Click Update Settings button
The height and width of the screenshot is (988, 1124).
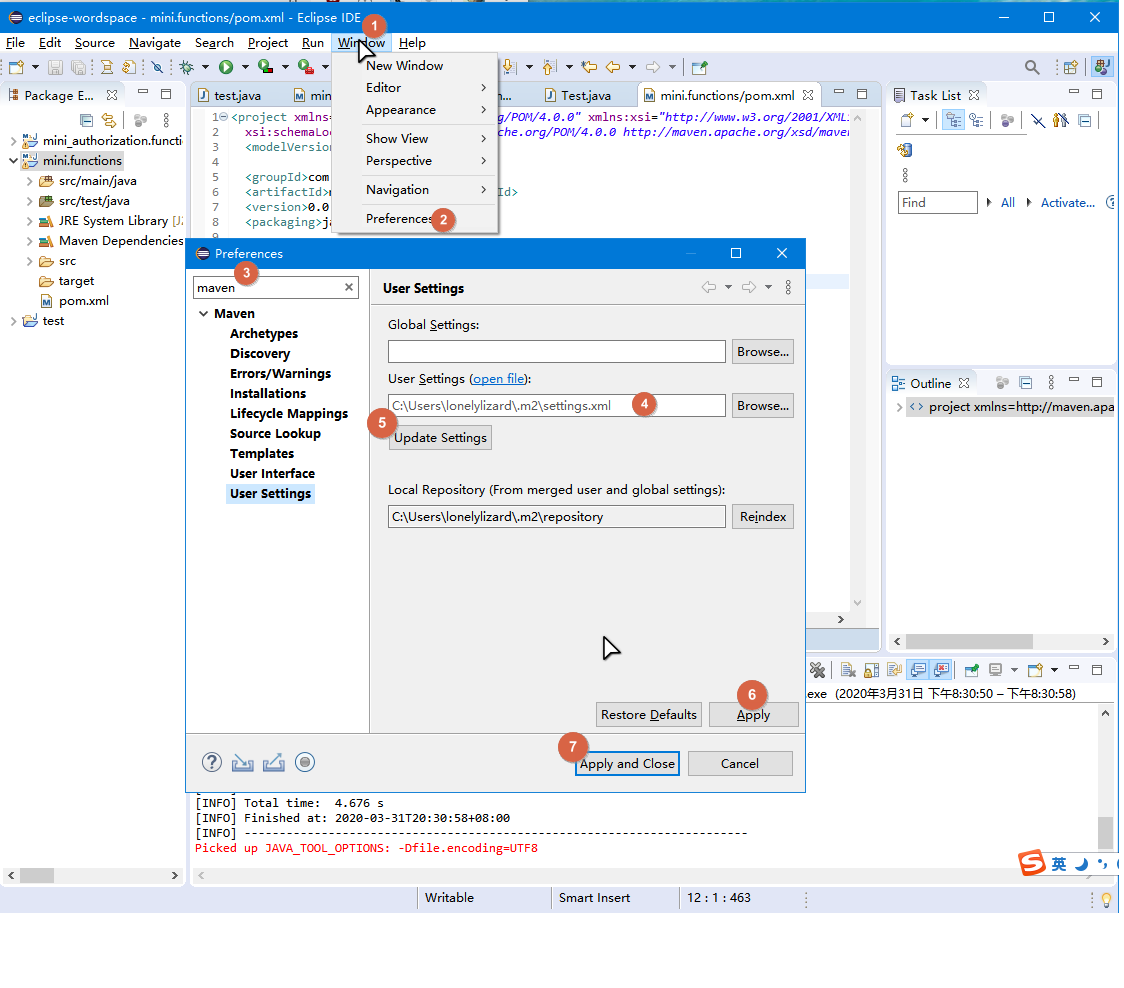tap(440, 437)
